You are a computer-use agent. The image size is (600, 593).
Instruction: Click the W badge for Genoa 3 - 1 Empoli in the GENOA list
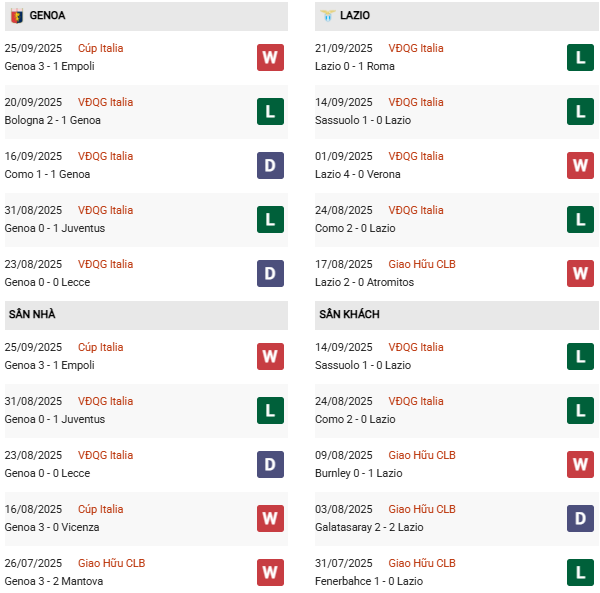(270, 57)
